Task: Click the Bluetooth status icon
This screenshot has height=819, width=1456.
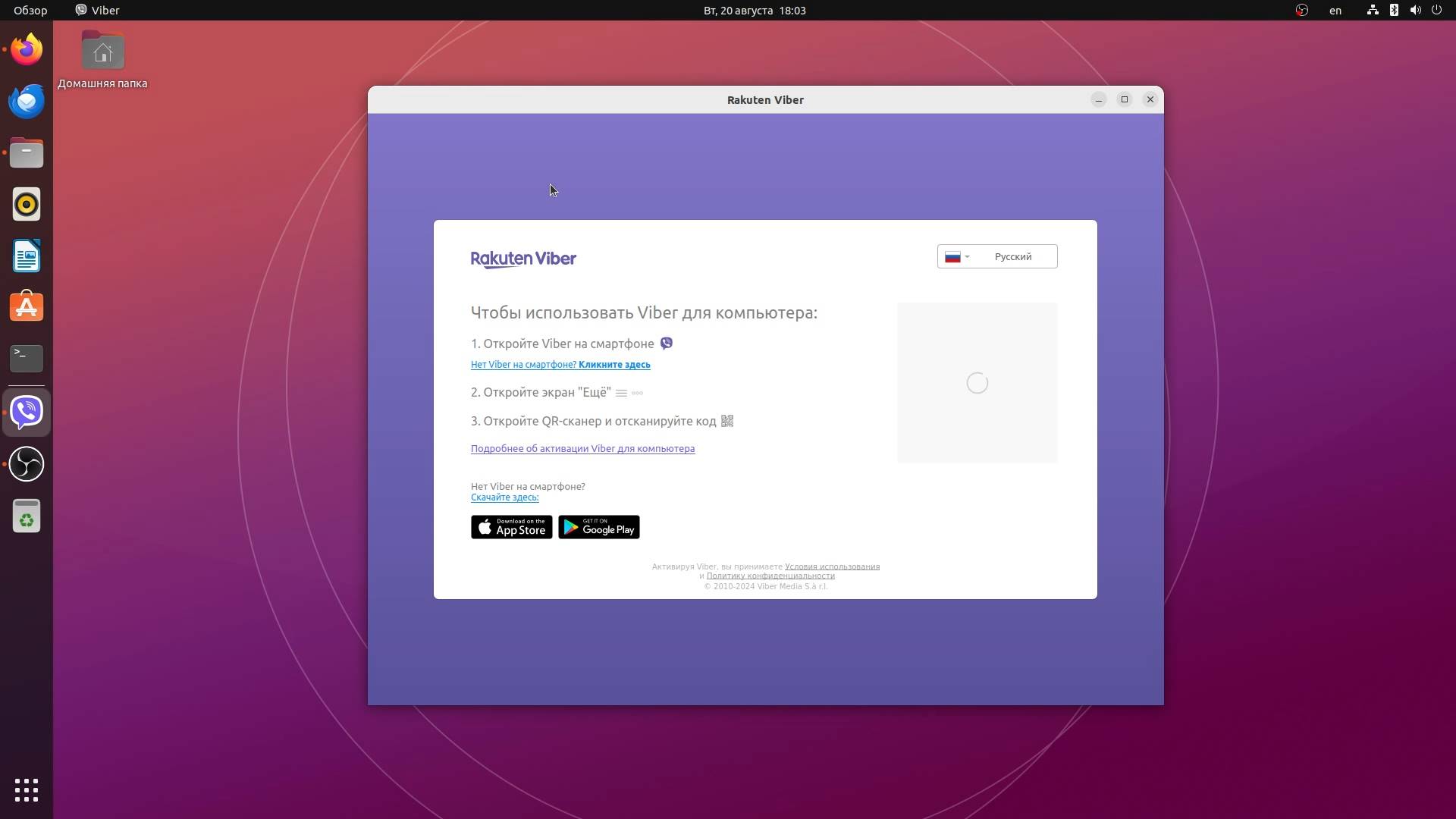Action: tap(1394, 10)
